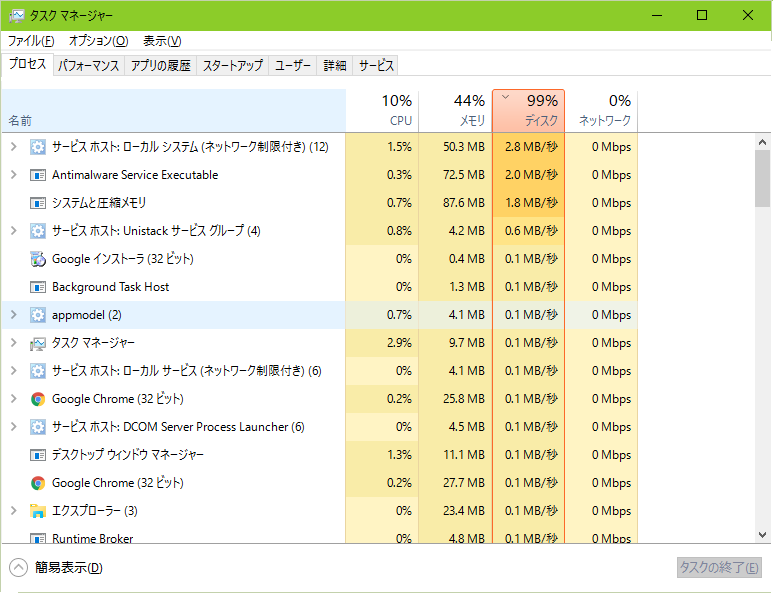
Task: Select the Google インストーラ (32 ビット) name
Action: [x=123, y=259]
